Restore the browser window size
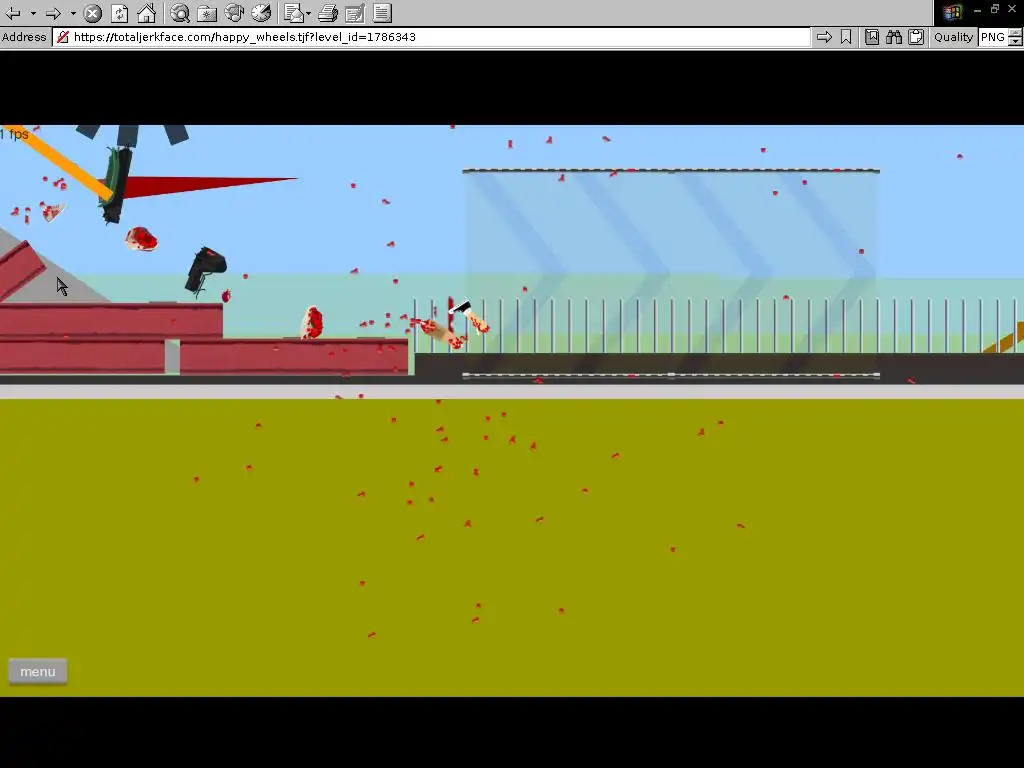 [995, 9]
